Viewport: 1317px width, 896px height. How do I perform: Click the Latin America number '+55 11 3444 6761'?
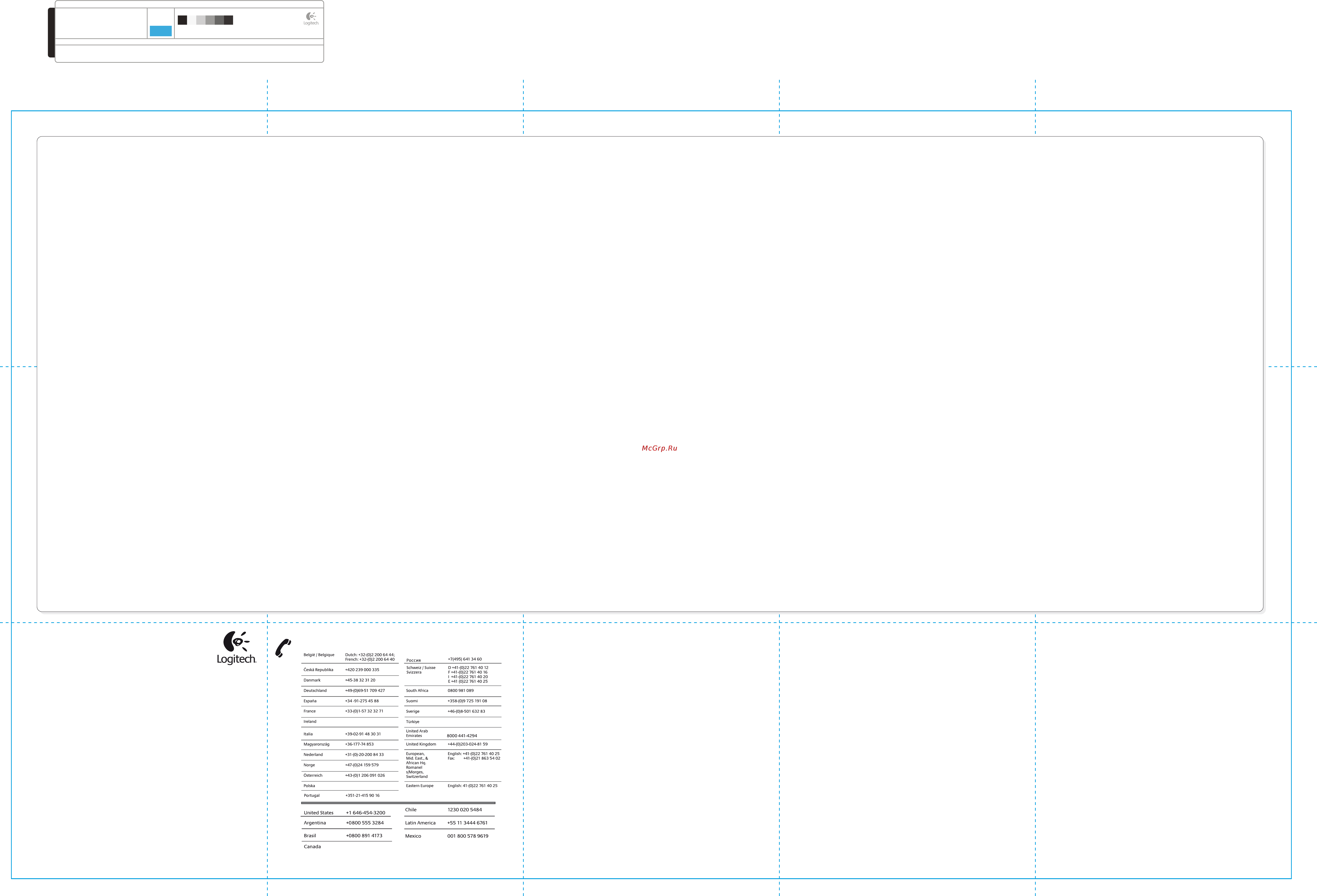click(468, 823)
